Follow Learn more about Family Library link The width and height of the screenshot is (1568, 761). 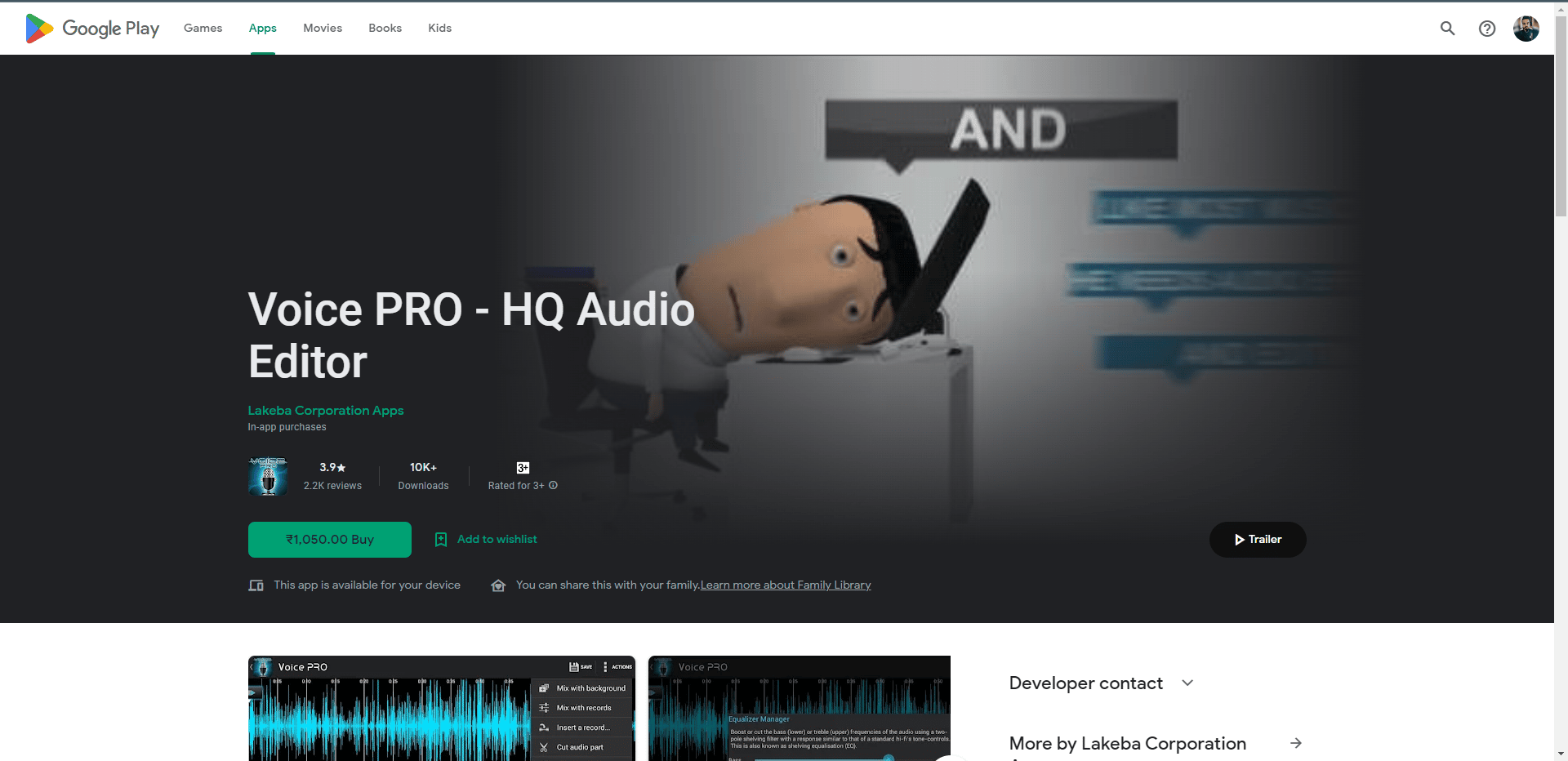[786, 585]
